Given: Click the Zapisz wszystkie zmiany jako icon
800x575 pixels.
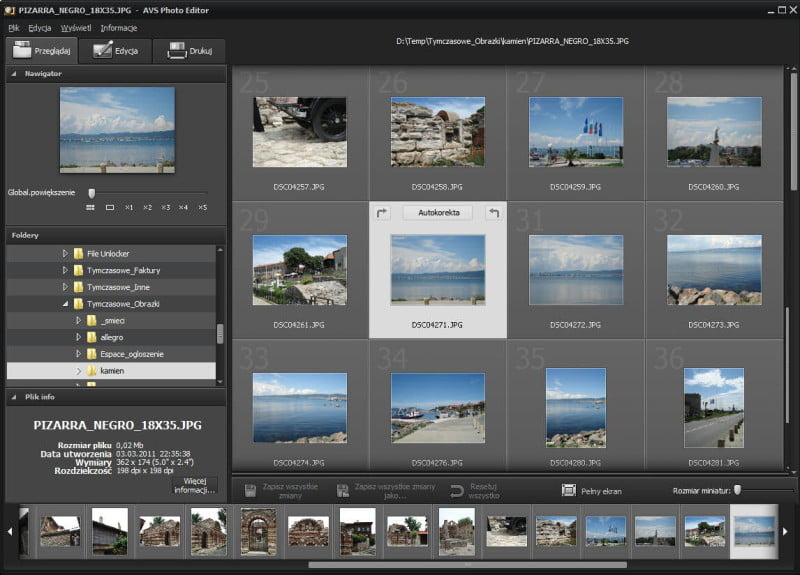Looking at the screenshot, I should [x=343, y=491].
